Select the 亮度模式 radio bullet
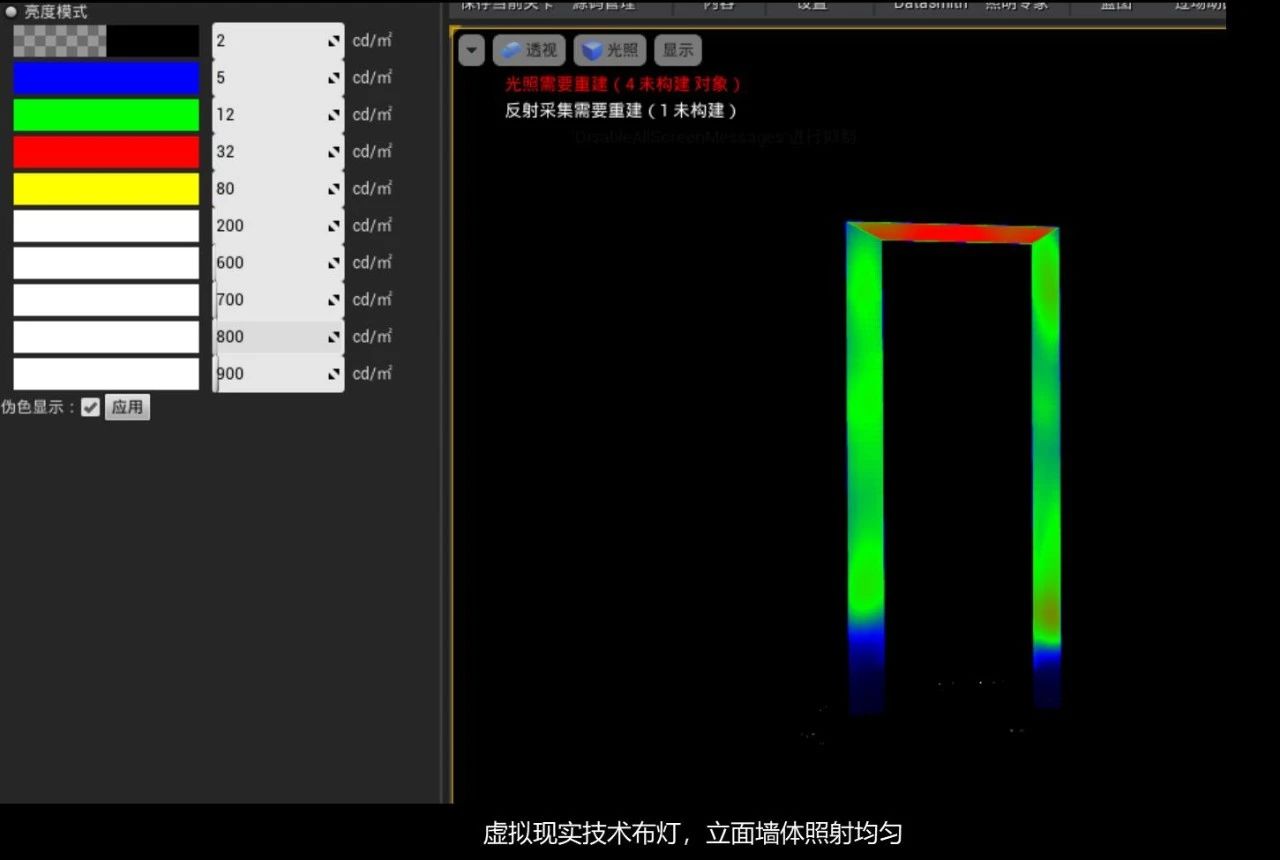1280x860 pixels. pyautogui.click(x=11, y=12)
